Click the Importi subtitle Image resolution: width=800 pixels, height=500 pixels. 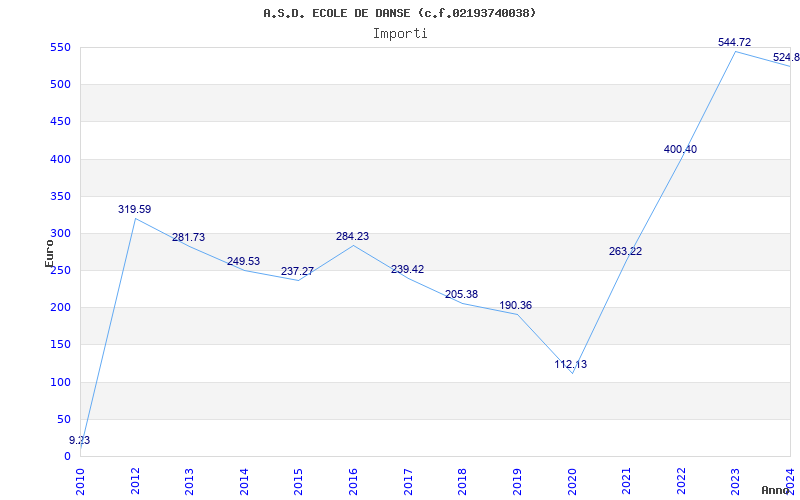pyautogui.click(x=400, y=34)
